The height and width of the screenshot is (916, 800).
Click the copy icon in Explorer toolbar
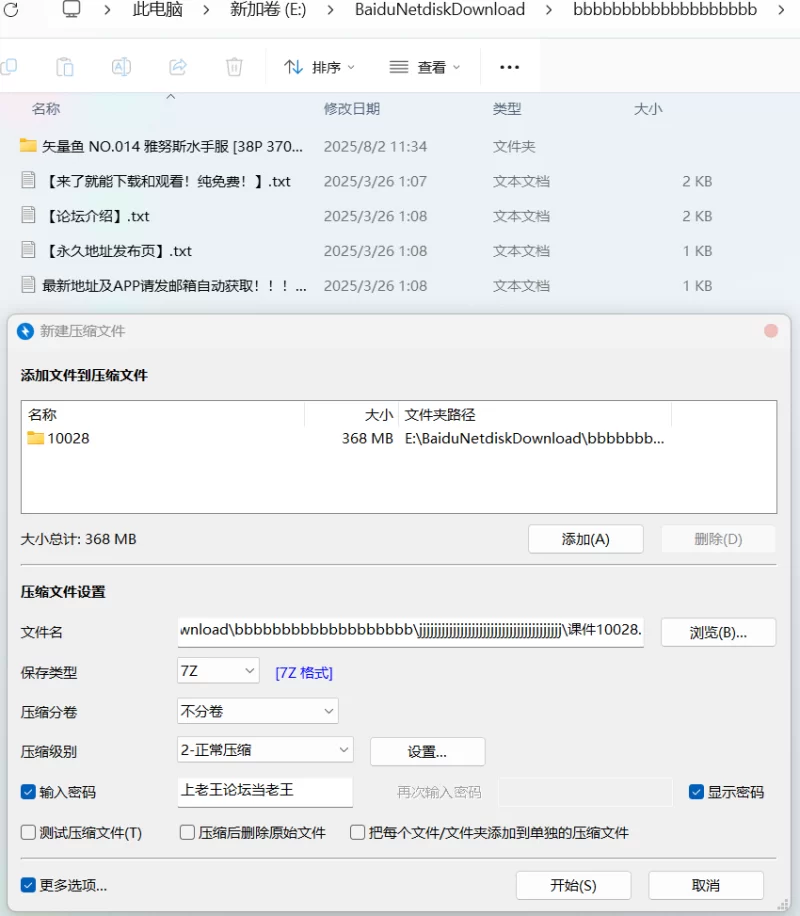pos(8,67)
